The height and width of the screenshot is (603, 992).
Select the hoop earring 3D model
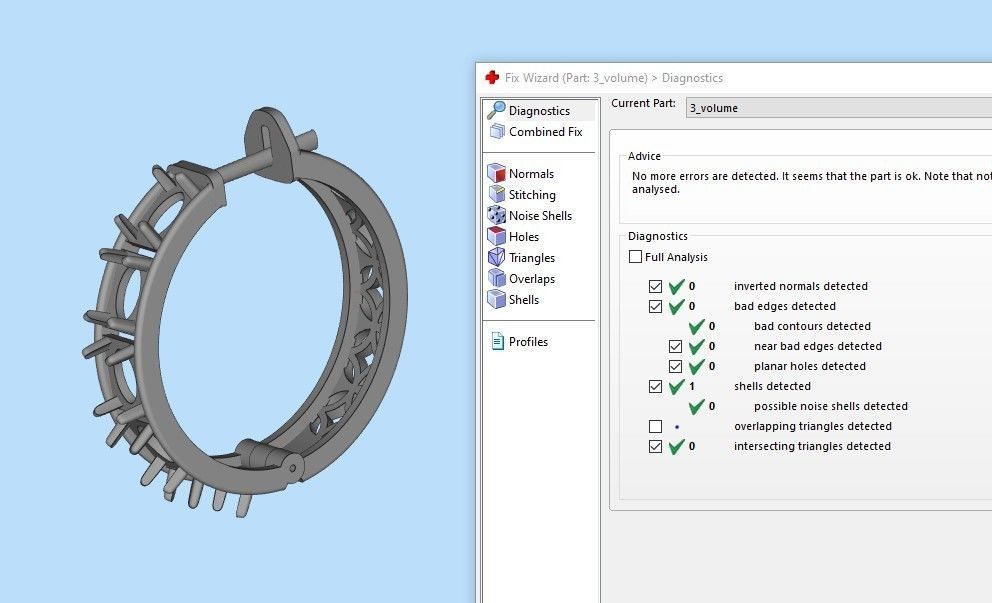click(x=245, y=312)
